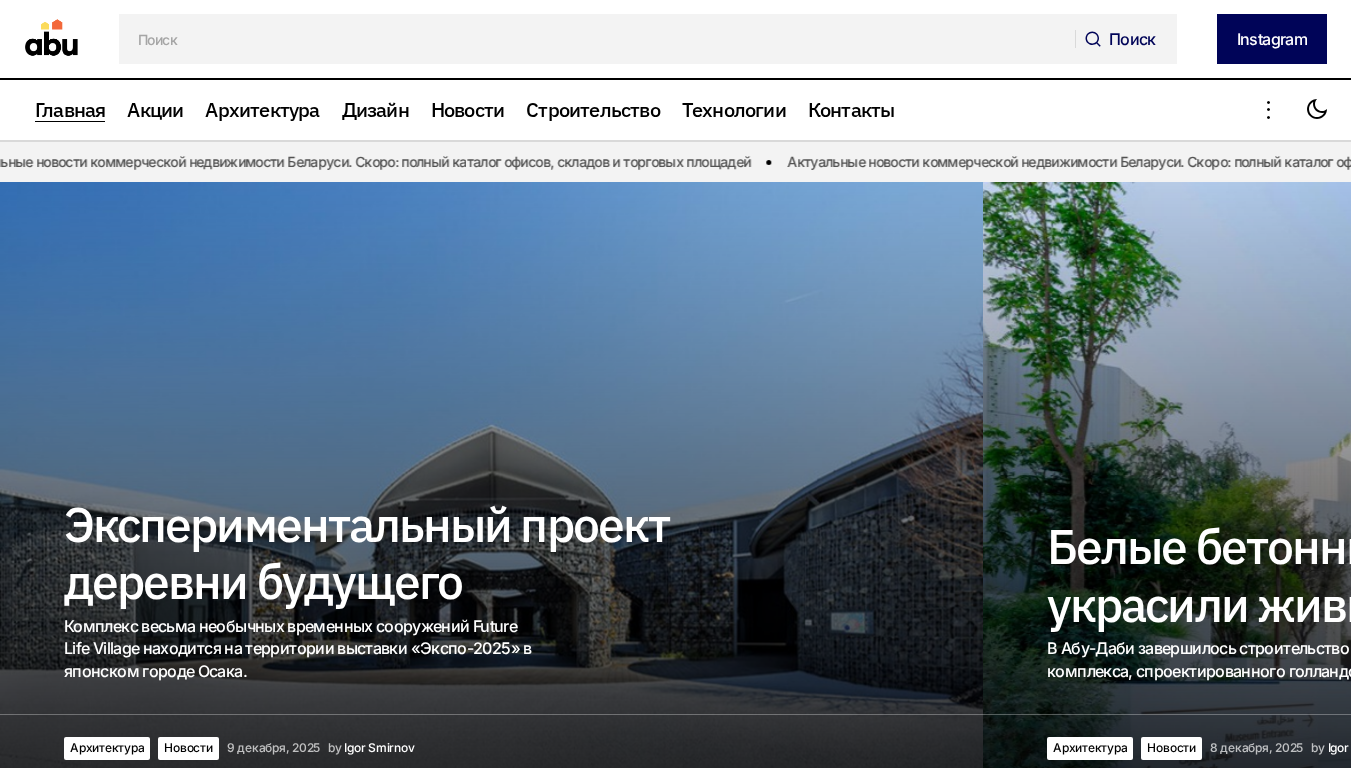
Task: Open article Экспериментальный проект деревни будущего
Action: (367, 555)
